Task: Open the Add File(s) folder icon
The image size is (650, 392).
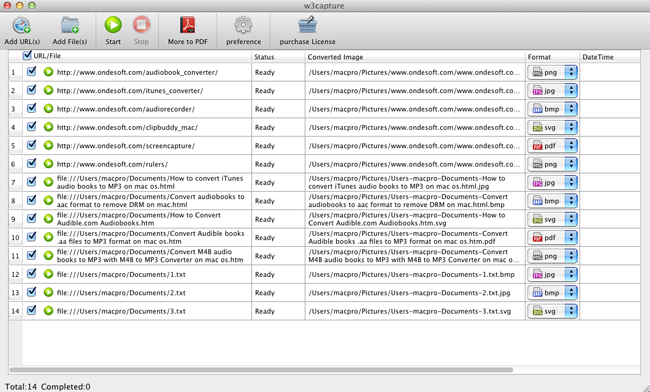Action: point(69,25)
